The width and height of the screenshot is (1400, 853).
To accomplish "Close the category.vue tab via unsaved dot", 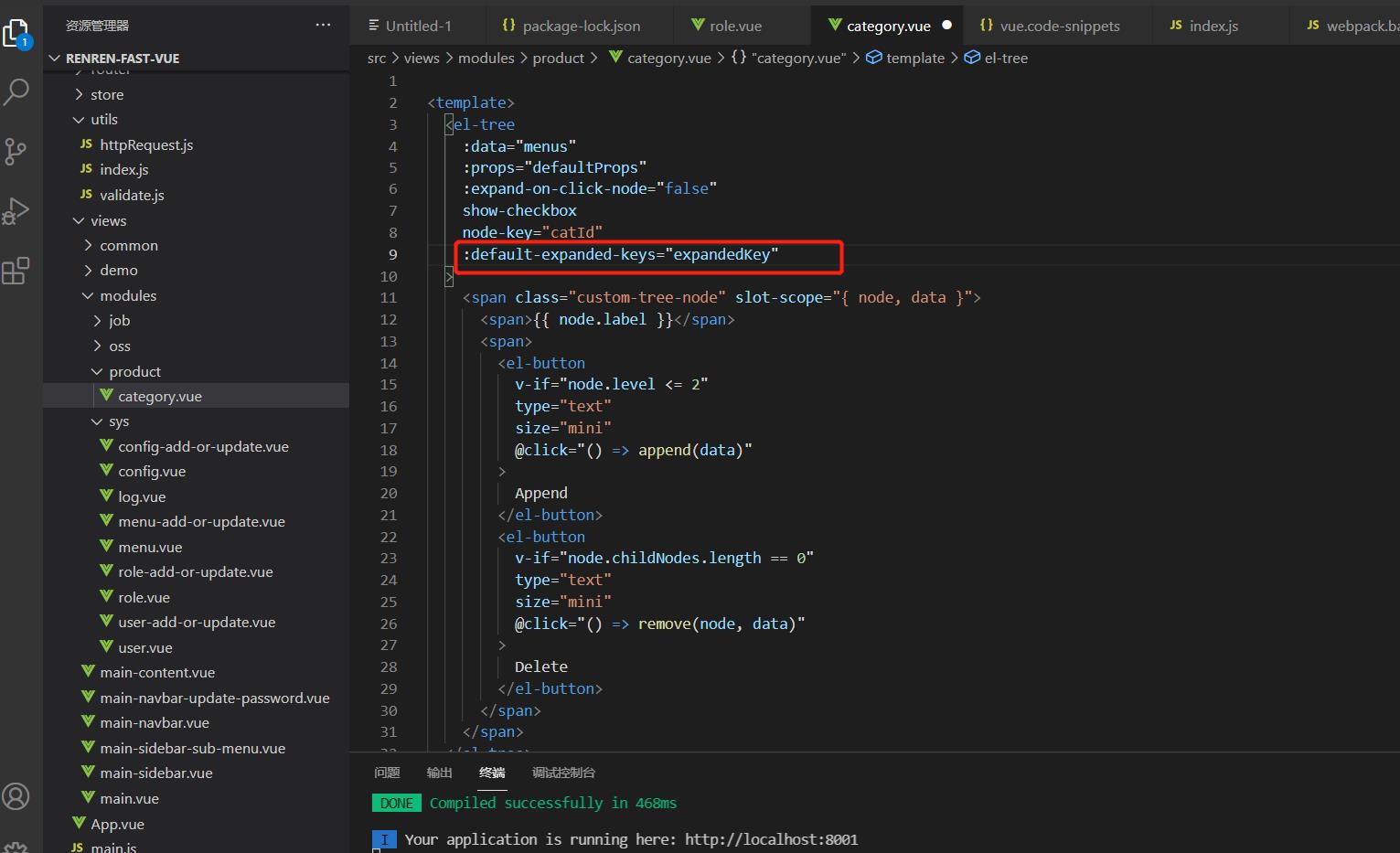I will [x=946, y=26].
